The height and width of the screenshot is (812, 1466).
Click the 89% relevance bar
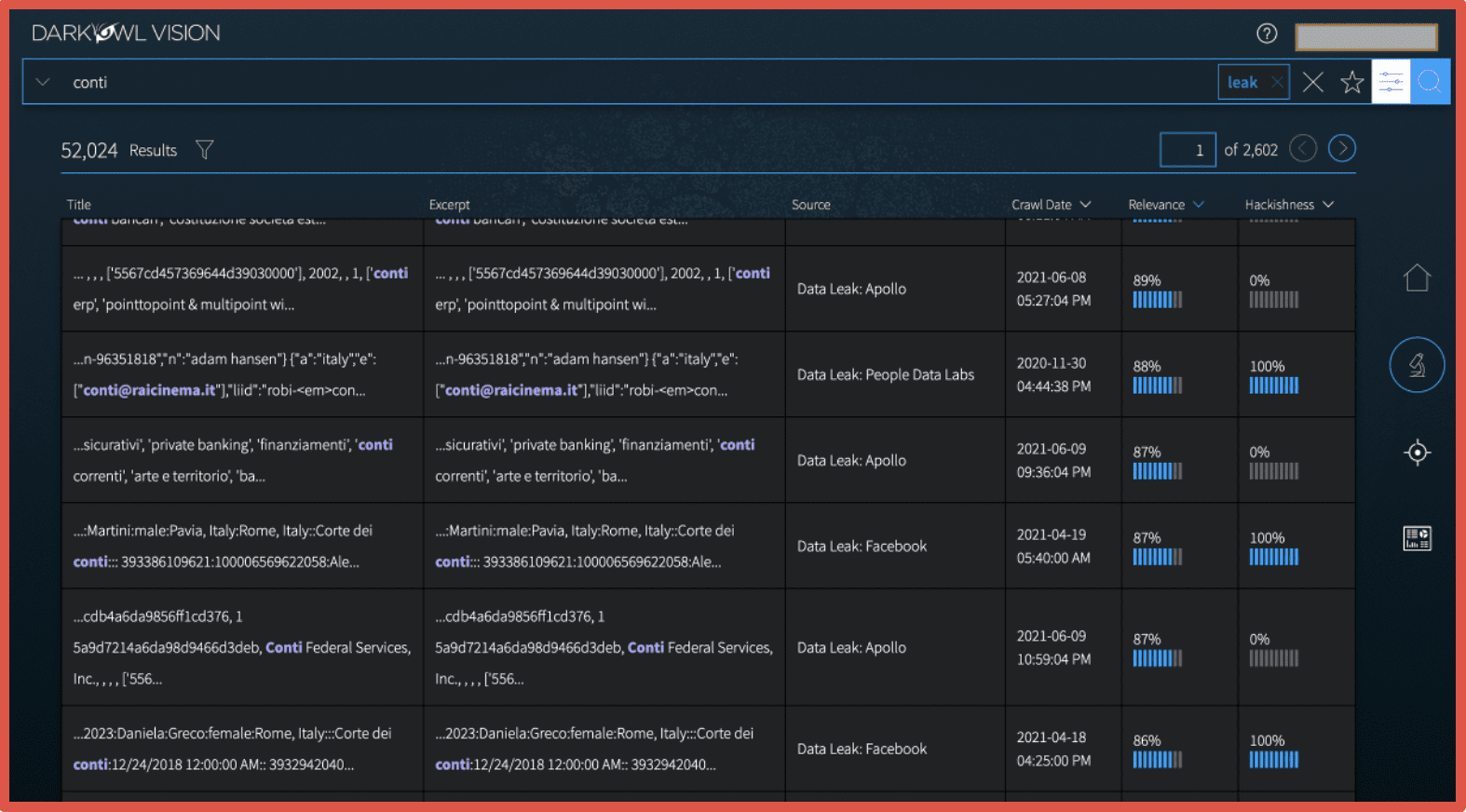pyautogui.click(x=1158, y=300)
